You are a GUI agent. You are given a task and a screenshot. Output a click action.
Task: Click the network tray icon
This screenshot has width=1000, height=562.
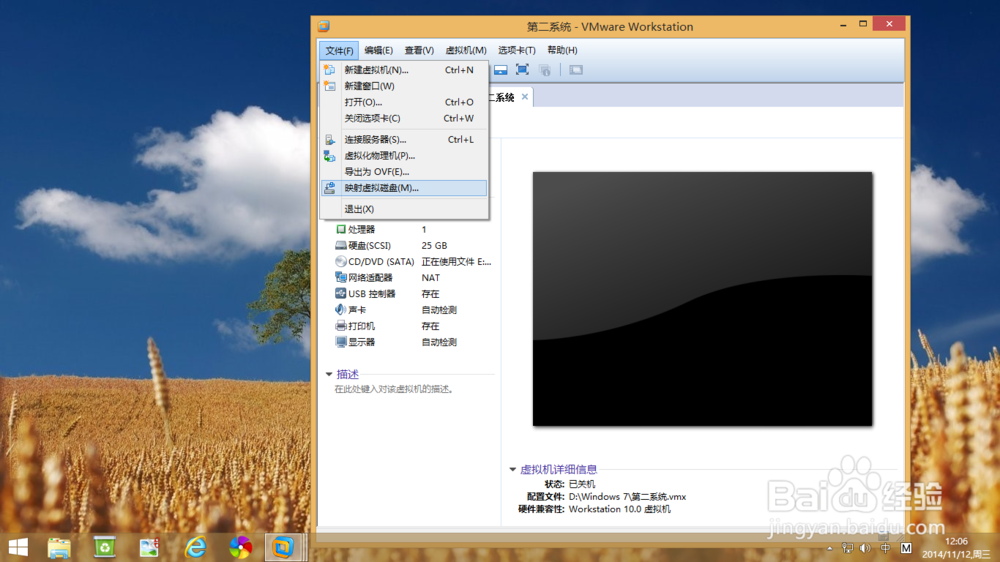[847, 548]
